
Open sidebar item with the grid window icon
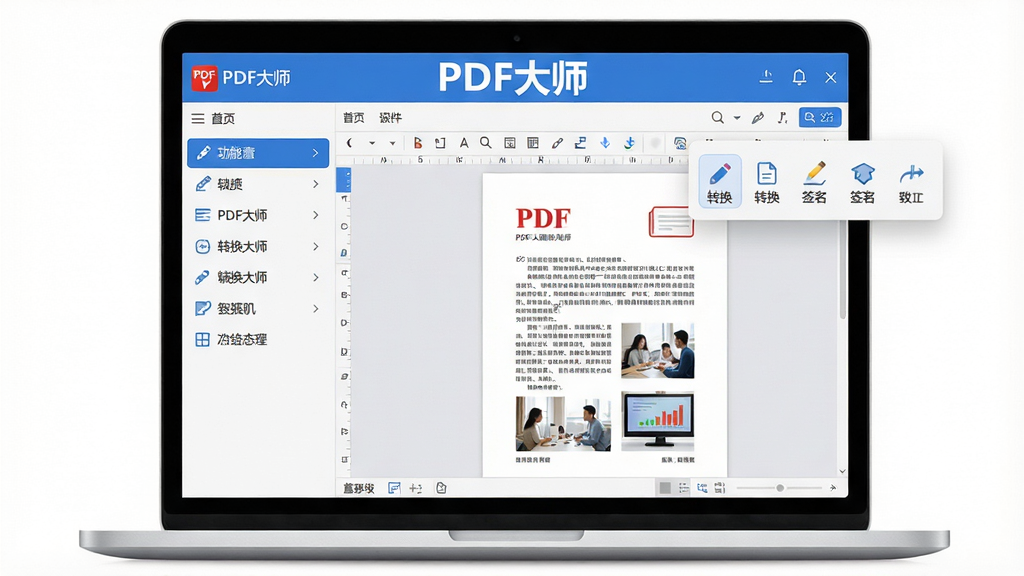coord(258,340)
